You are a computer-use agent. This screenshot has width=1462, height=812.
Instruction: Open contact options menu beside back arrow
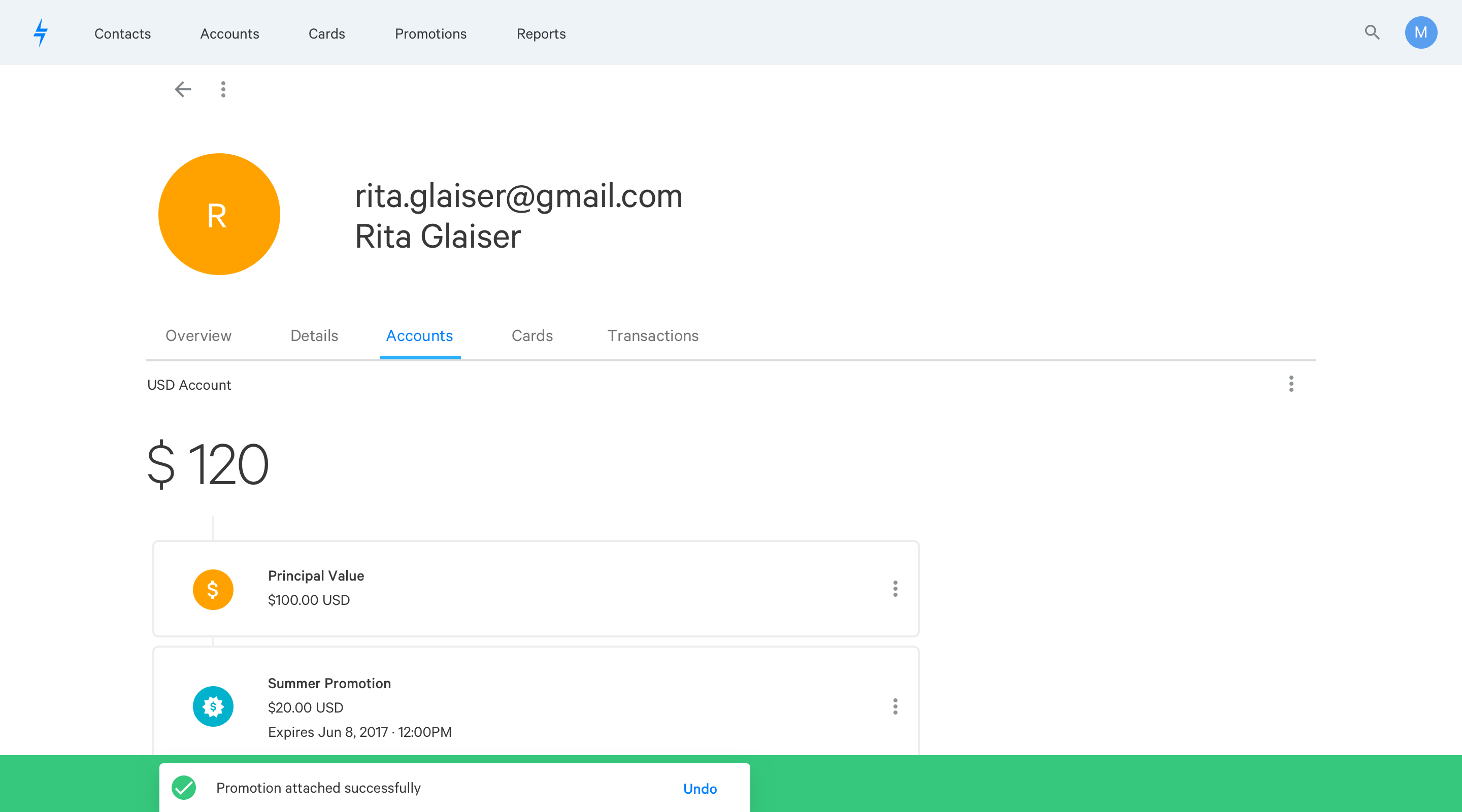point(223,89)
